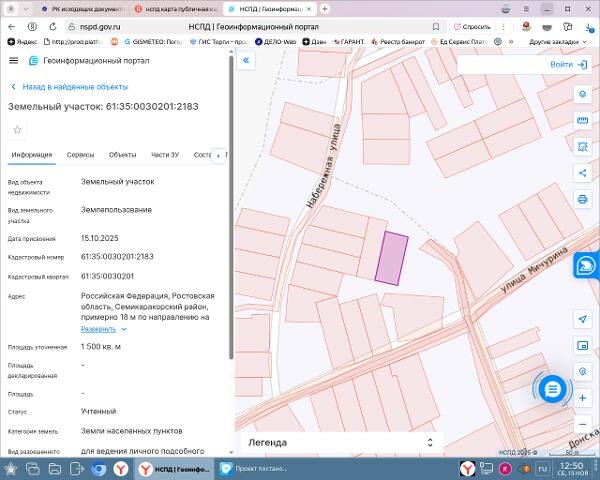Screen dimensions: 600x480
Task: Switch to the Проект постано... taskbar window
Action: pyautogui.click(x=254, y=469)
